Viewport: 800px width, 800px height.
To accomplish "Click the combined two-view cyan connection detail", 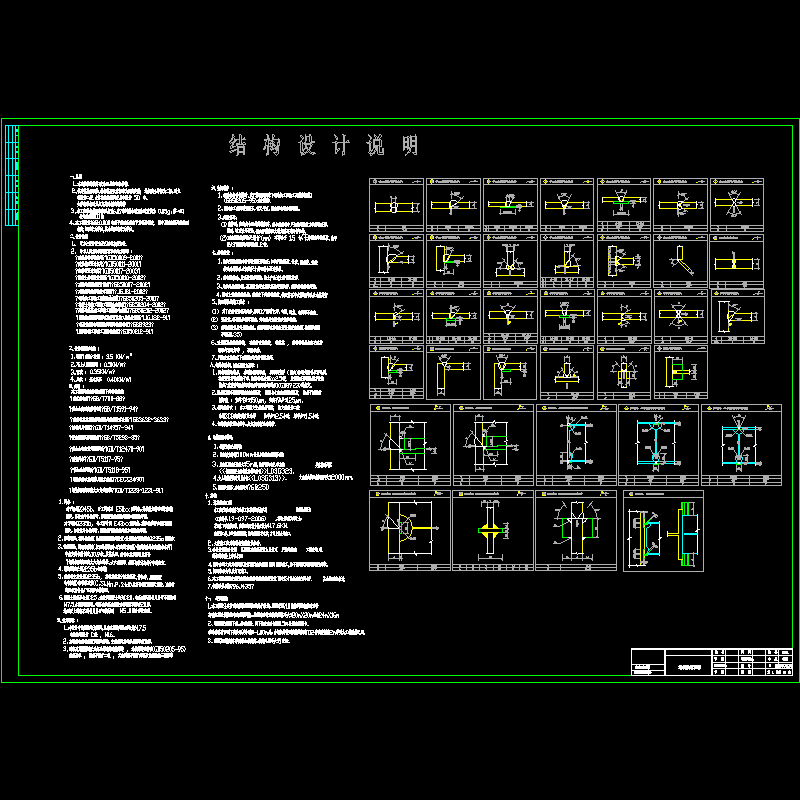I will point(662,532).
